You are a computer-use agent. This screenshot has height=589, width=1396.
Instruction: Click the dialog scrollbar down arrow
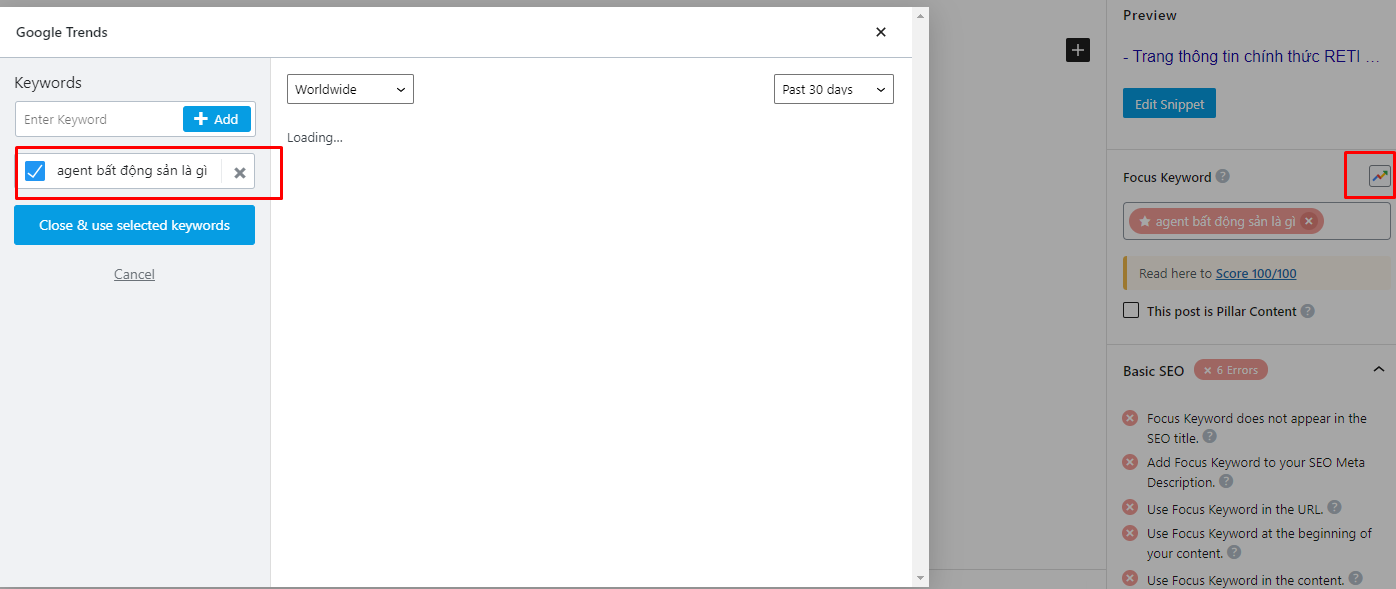click(x=921, y=578)
